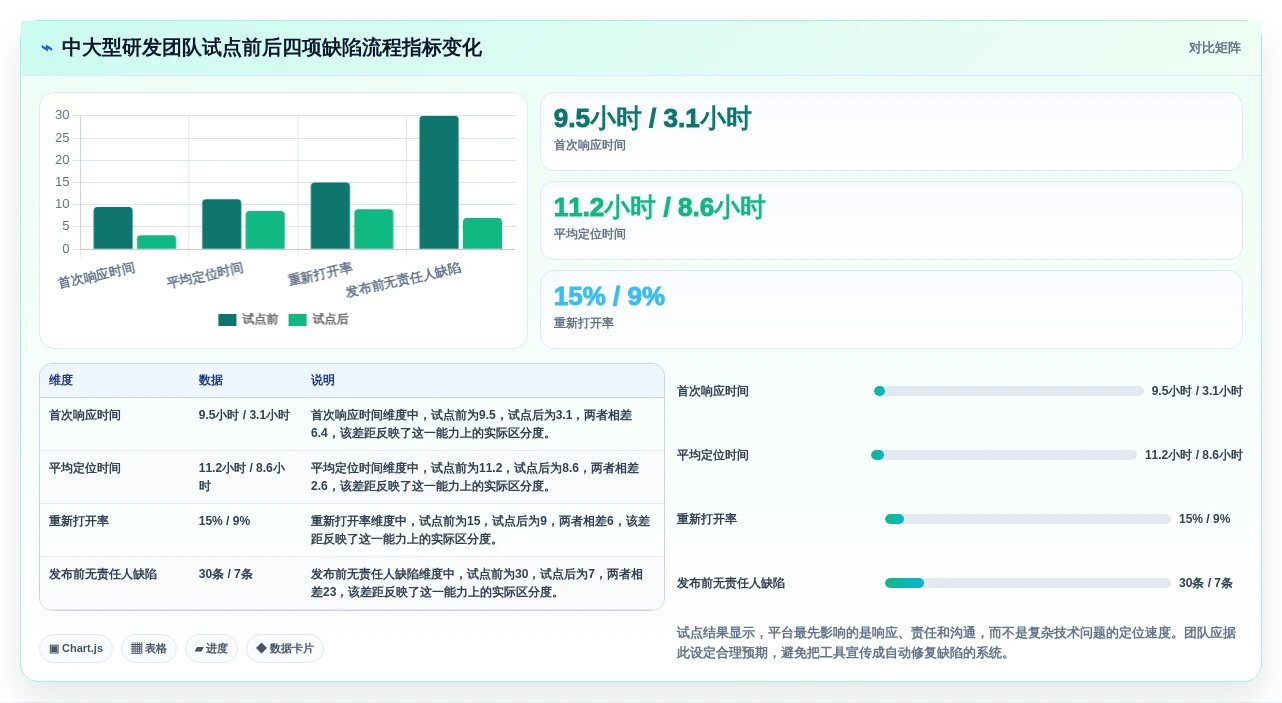Click the 重新打开率 chart axis label
The width and height of the screenshot is (1282, 703).
(320, 273)
